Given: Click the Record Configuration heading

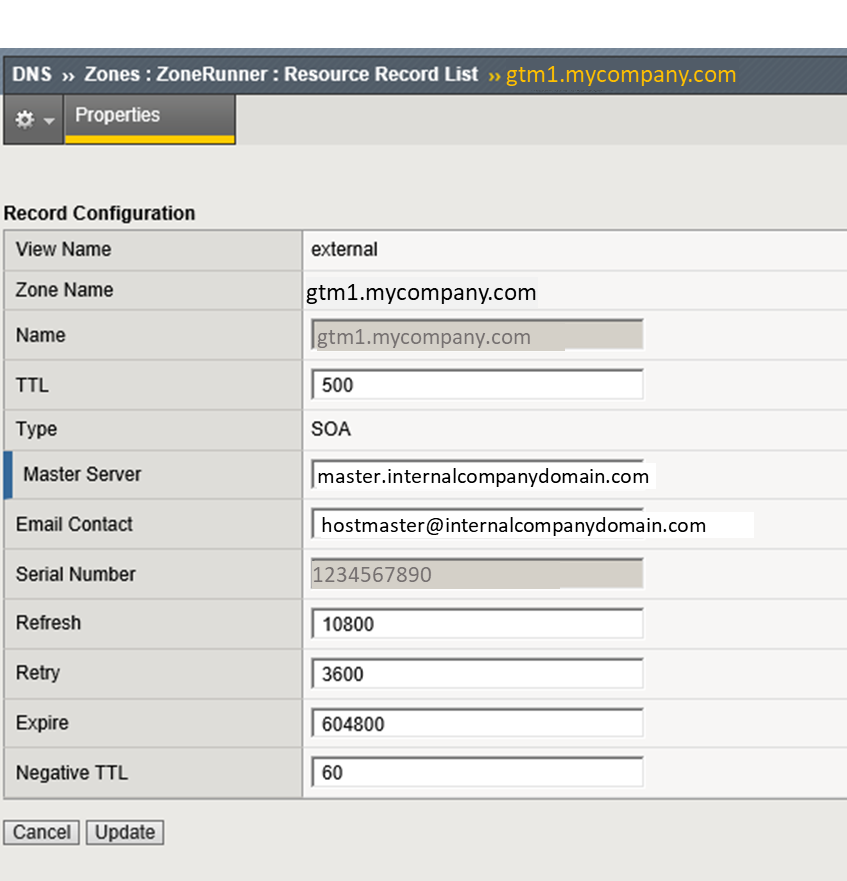Looking at the screenshot, I should click(99, 213).
